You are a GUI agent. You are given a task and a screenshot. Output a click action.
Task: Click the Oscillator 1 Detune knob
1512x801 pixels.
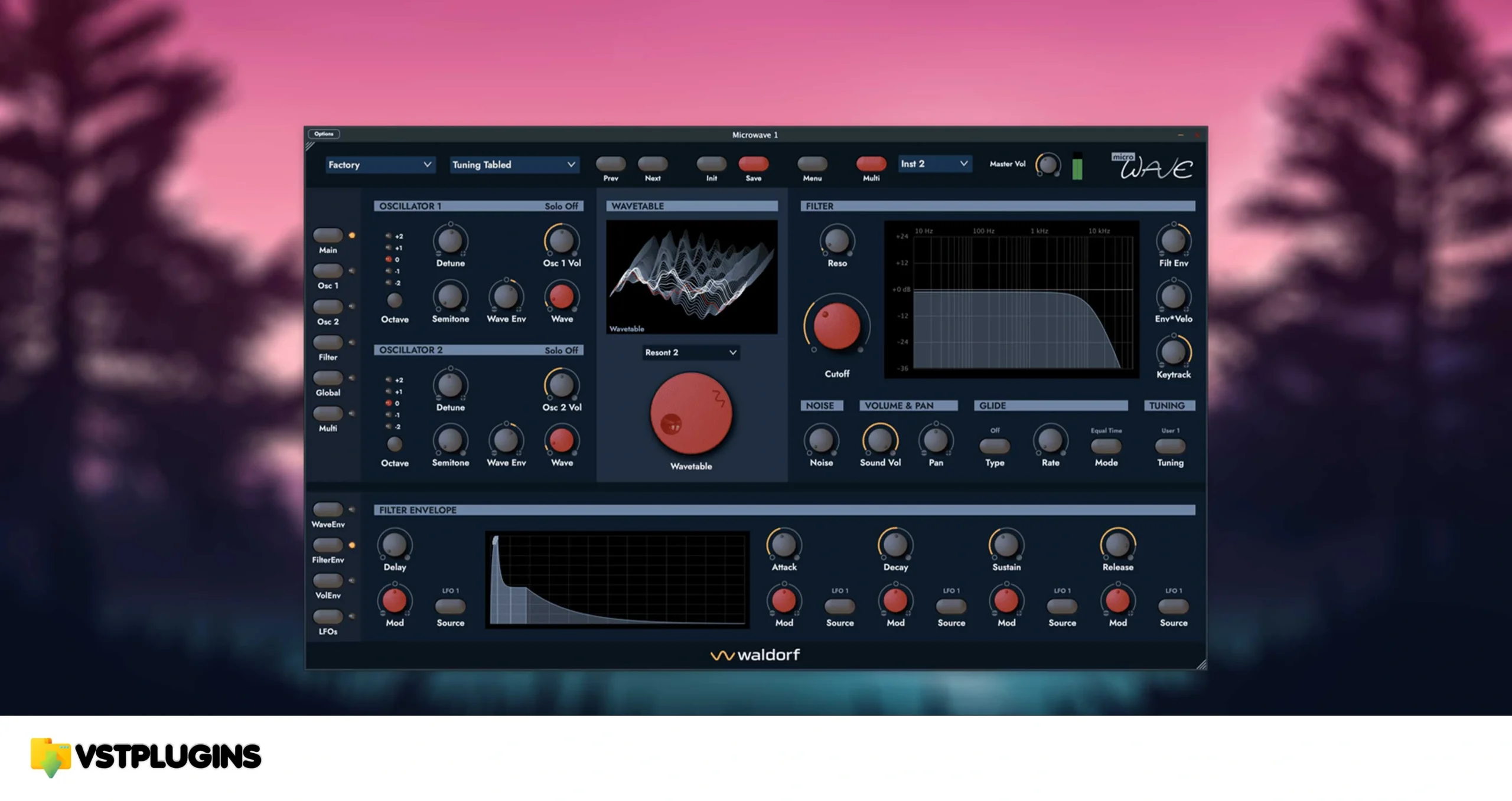[x=450, y=241]
